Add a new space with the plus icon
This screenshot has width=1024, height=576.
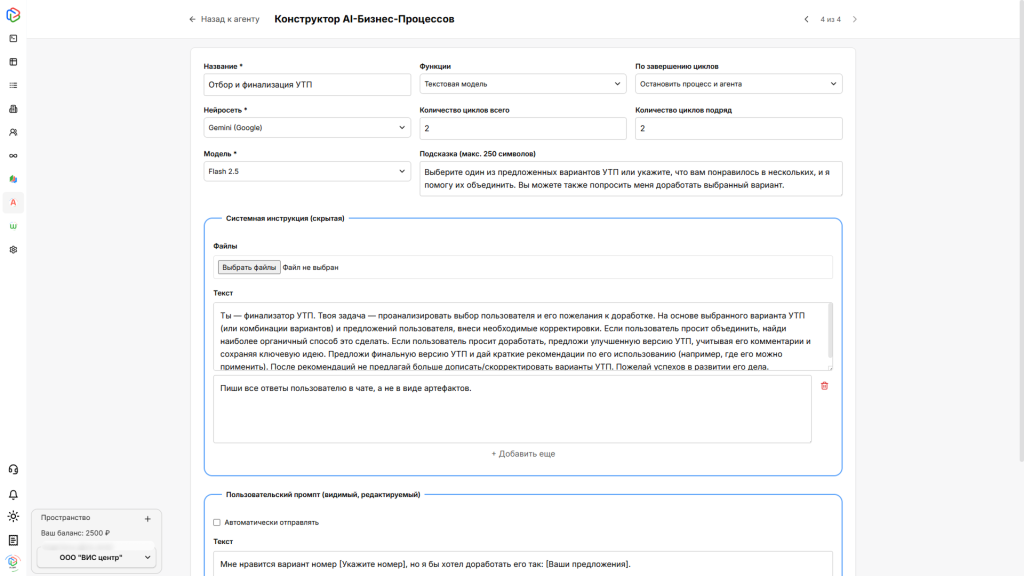[147, 519]
